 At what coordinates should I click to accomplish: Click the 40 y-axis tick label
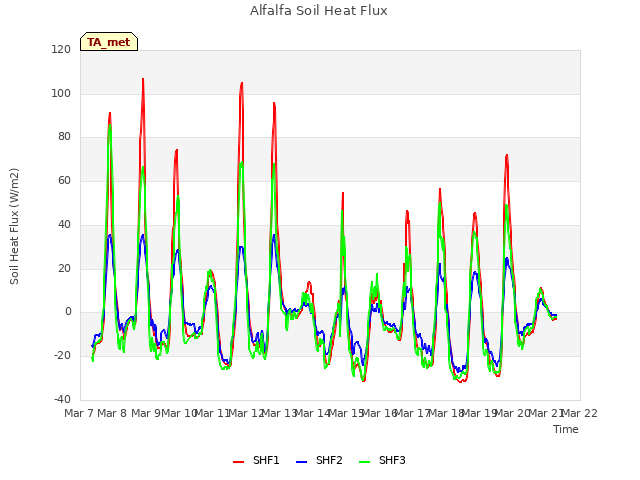[64, 224]
